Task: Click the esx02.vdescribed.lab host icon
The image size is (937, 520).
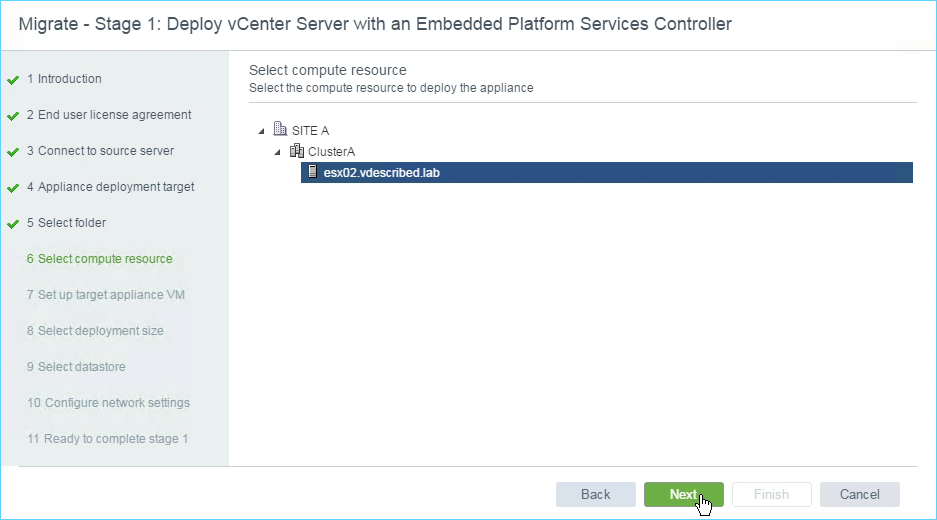Action: tap(312, 172)
